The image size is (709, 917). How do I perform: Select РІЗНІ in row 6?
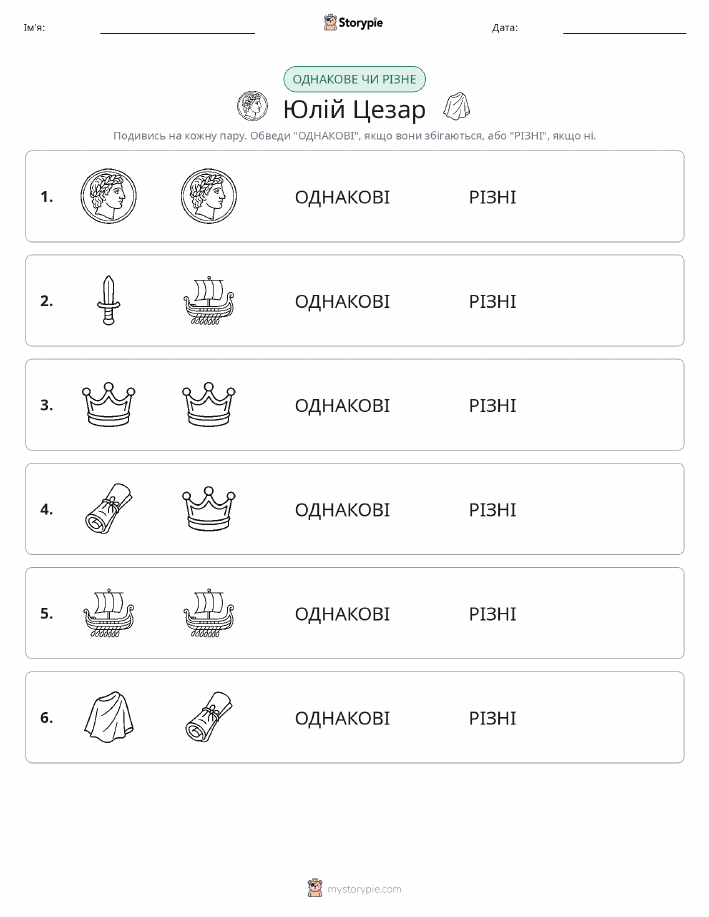click(x=493, y=718)
